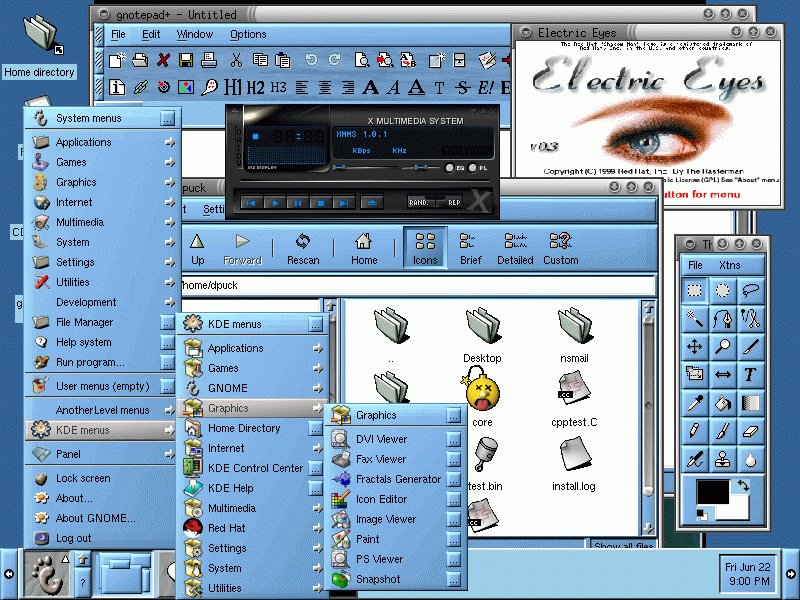Expand the GNOME submenu in KDE menus
Image resolution: width=800 pixels, height=600 pixels.
coord(254,388)
